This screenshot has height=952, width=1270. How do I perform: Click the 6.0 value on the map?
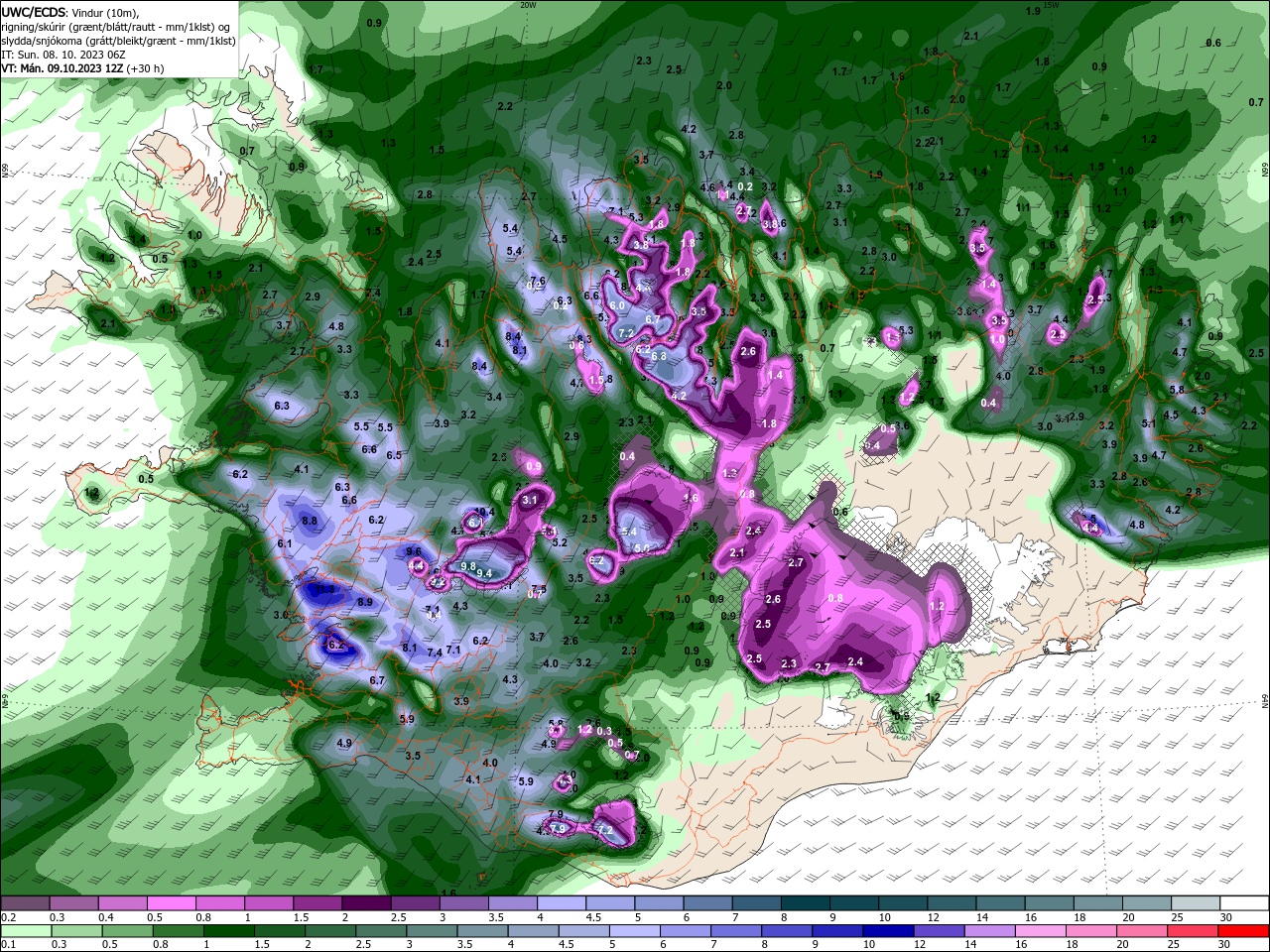pyautogui.click(x=617, y=305)
